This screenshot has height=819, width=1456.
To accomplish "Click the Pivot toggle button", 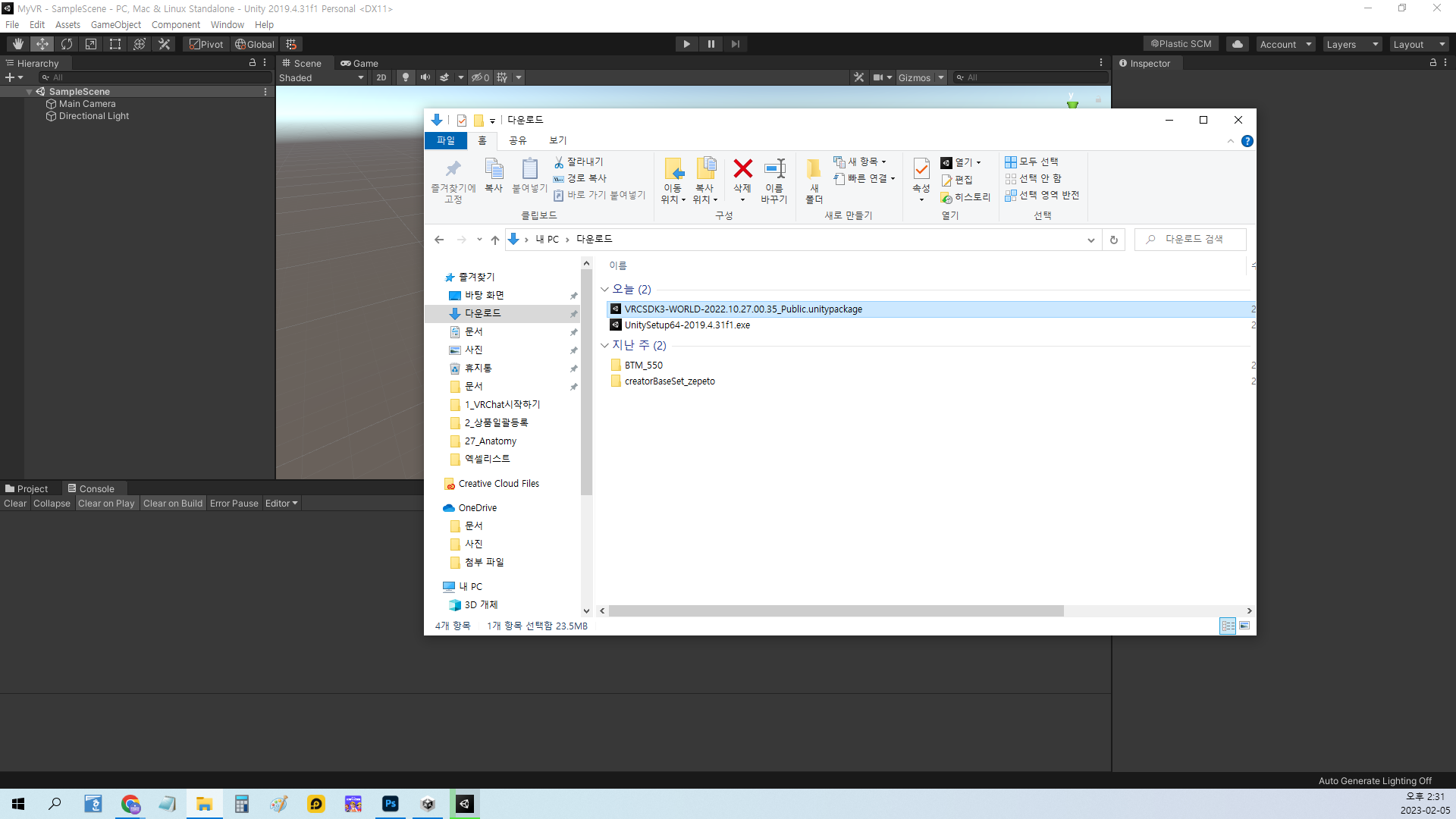I will click(x=206, y=44).
